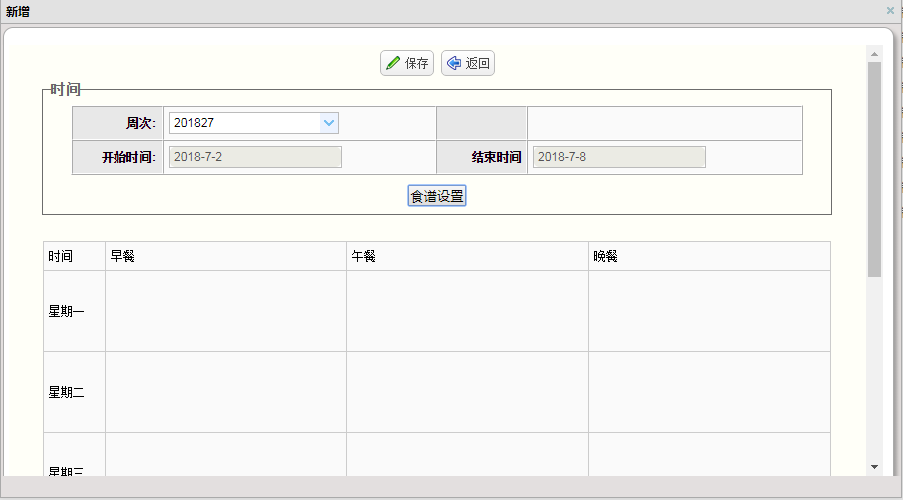Screen dimensions: 903x500
Task: Open 食谱设置 recipe settings
Action: point(437,196)
